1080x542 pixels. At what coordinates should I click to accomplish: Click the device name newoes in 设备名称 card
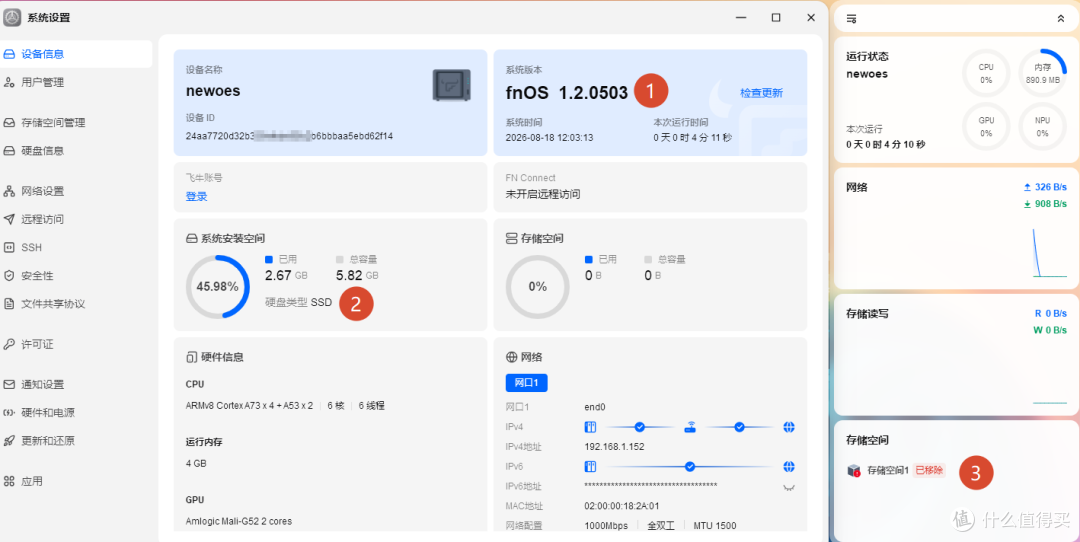pos(213,91)
